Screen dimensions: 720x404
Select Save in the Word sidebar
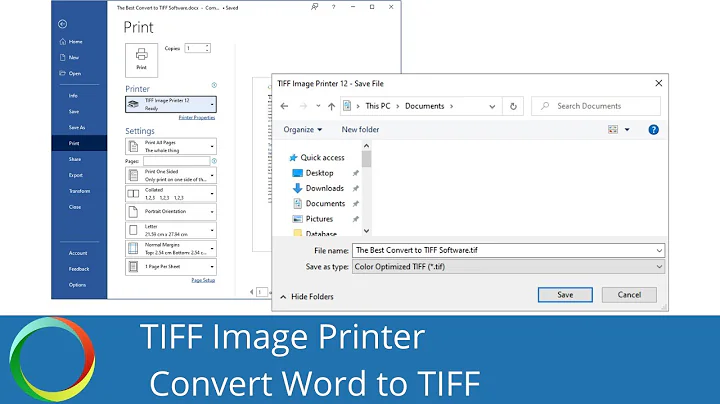coord(73,112)
